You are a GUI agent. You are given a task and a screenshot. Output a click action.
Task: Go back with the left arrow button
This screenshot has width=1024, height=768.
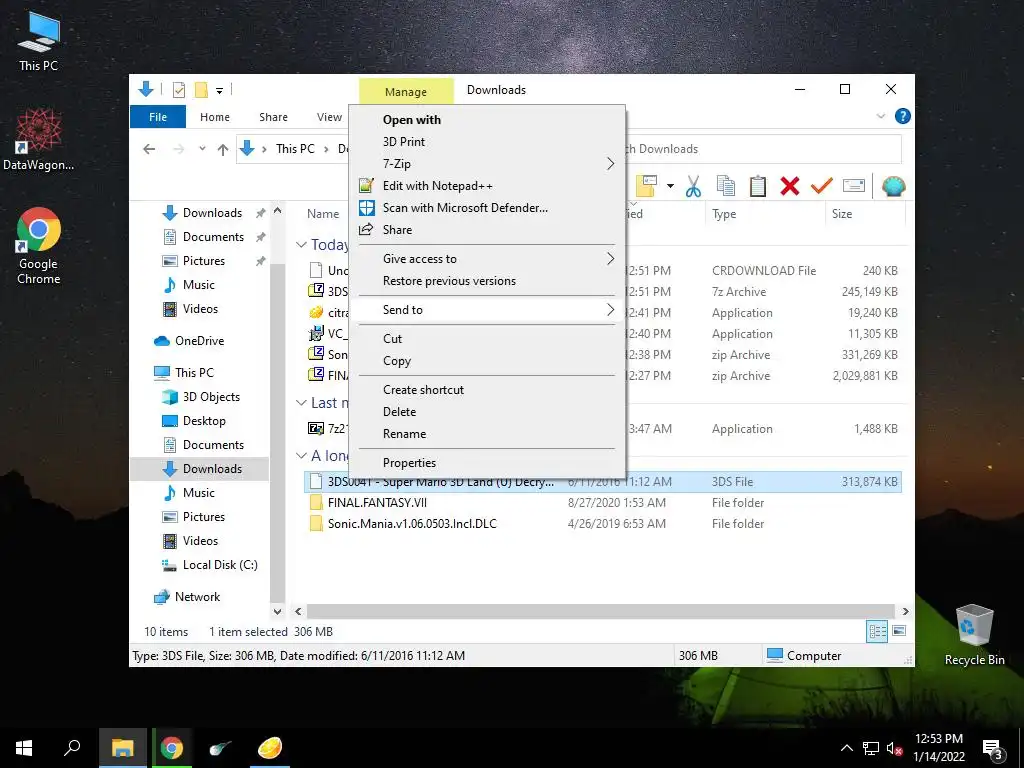click(x=149, y=149)
